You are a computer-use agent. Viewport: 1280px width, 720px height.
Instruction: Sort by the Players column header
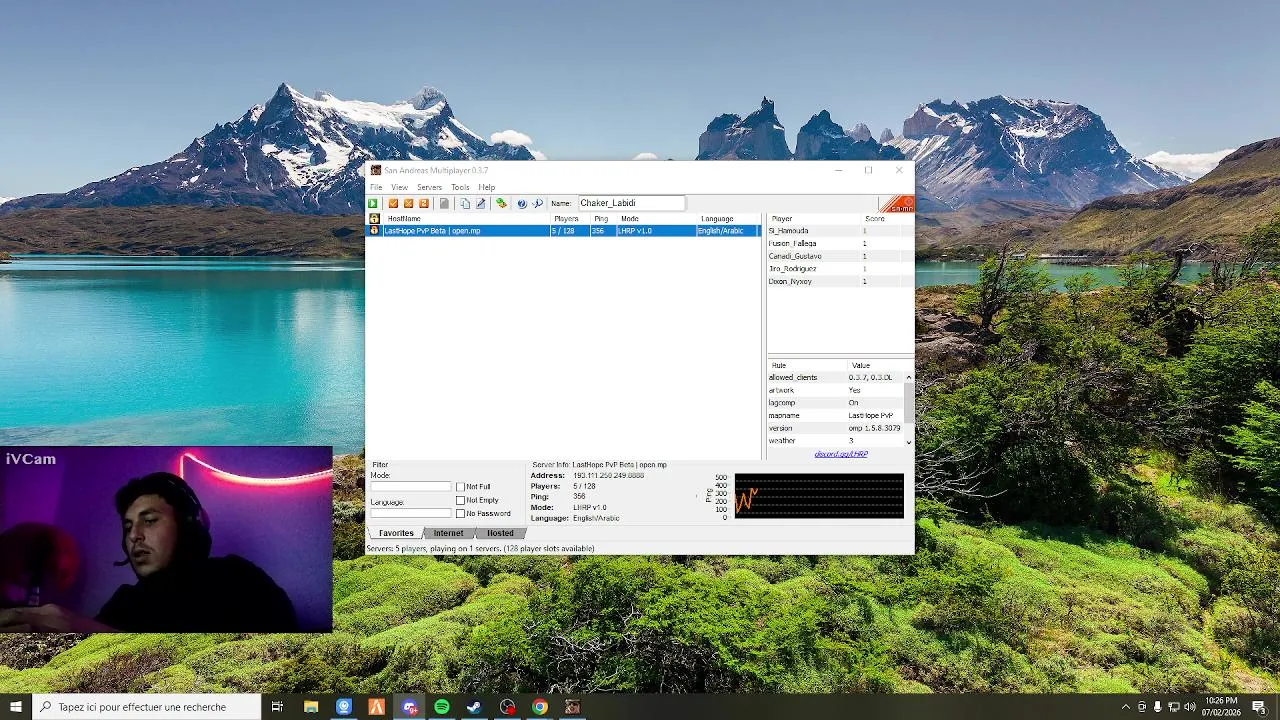pos(570,218)
